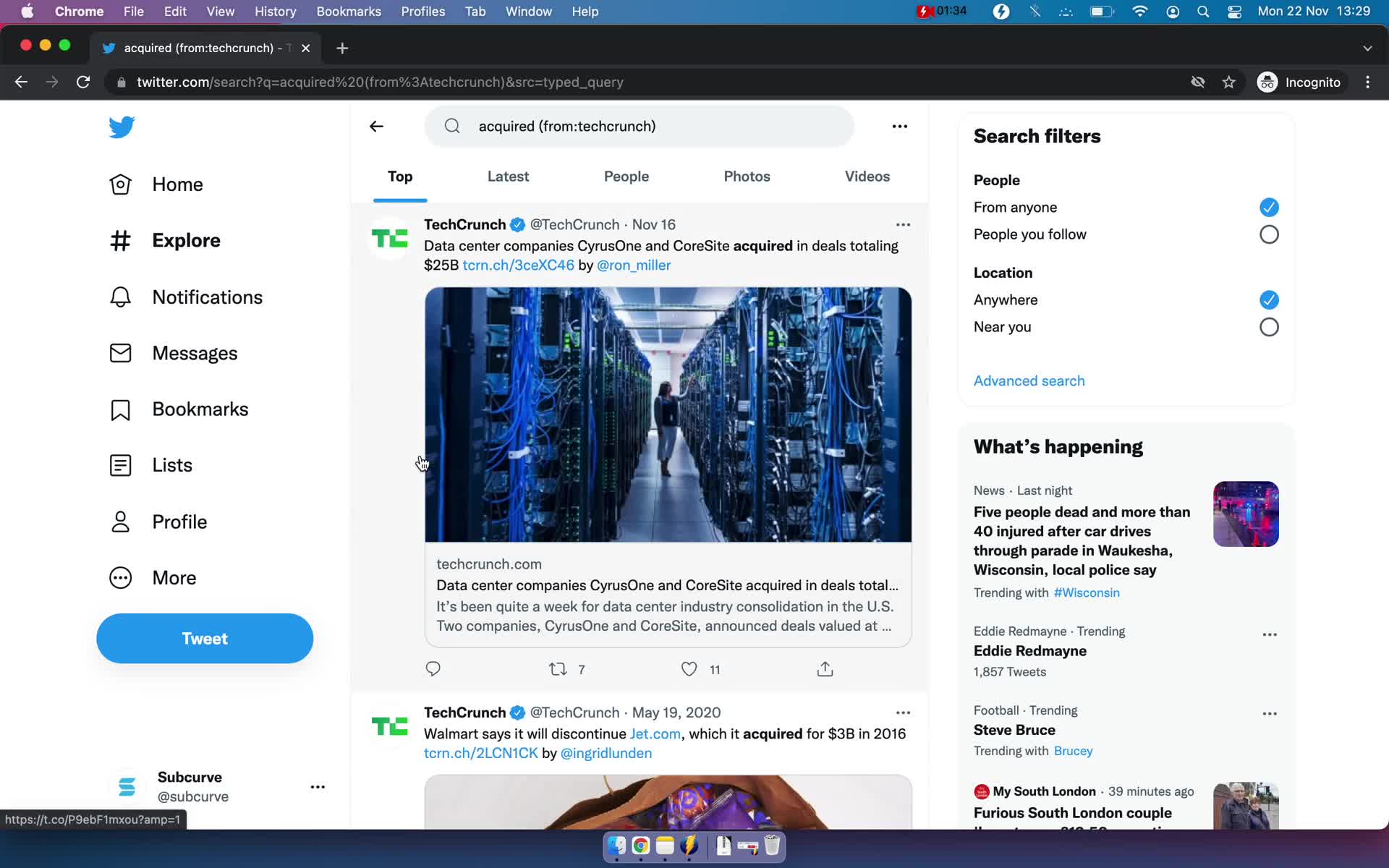Open Notifications bell in sidebar
This screenshot has width=1389, height=868.
120,297
